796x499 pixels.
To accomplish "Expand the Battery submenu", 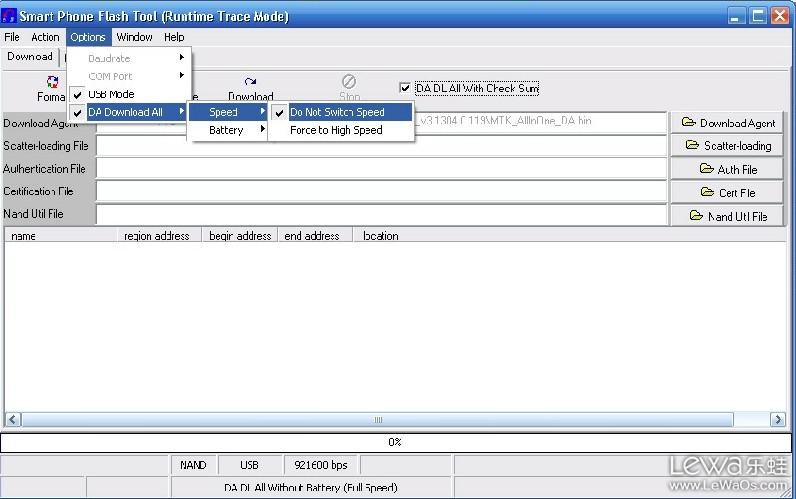I will coord(227,130).
